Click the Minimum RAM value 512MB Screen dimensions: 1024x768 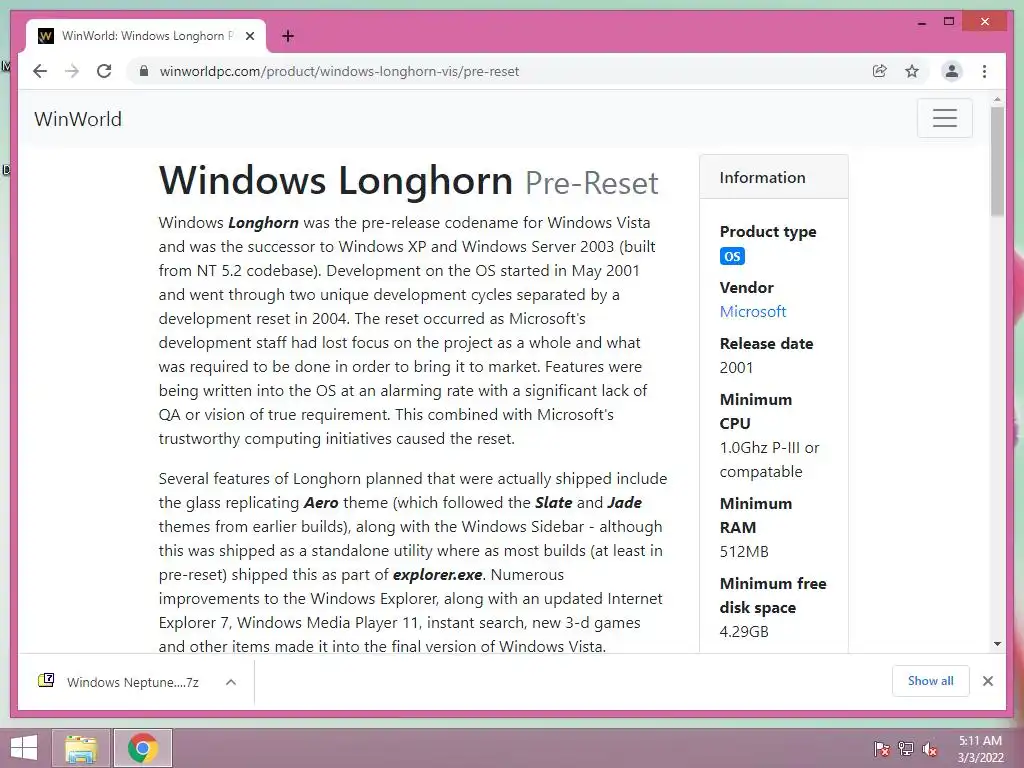tap(744, 552)
